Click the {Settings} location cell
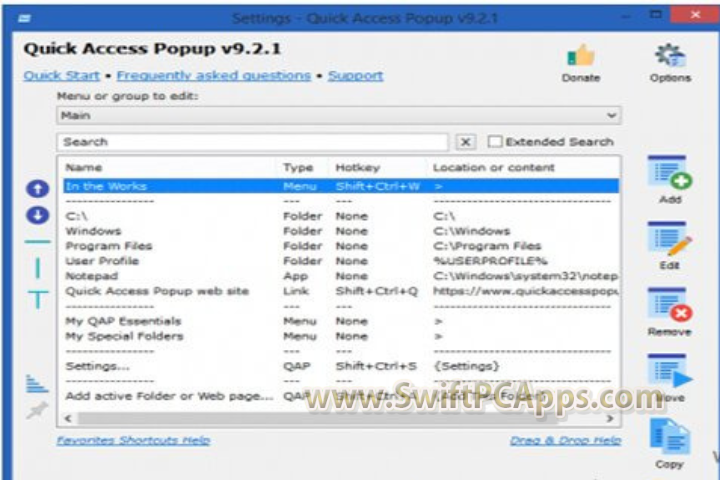This screenshot has width=720, height=480. (x=466, y=366)
